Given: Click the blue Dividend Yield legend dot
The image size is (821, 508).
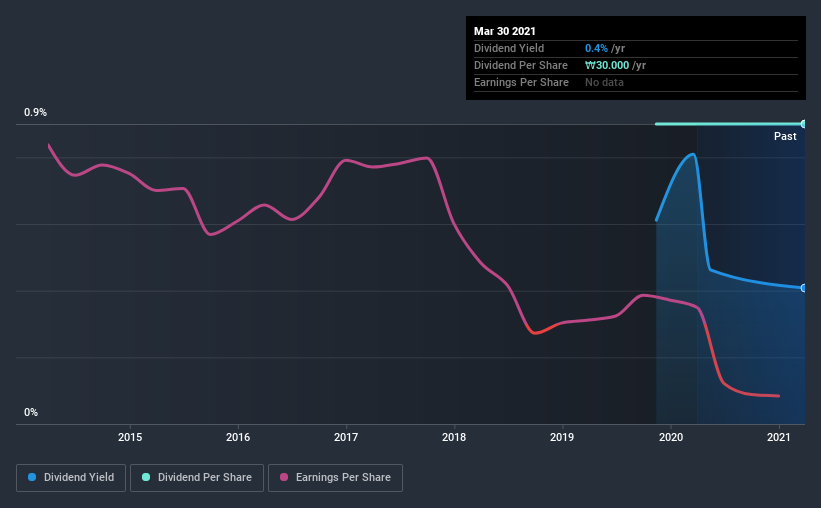Looking at the screenshot, I should click(x=32, y=477).
